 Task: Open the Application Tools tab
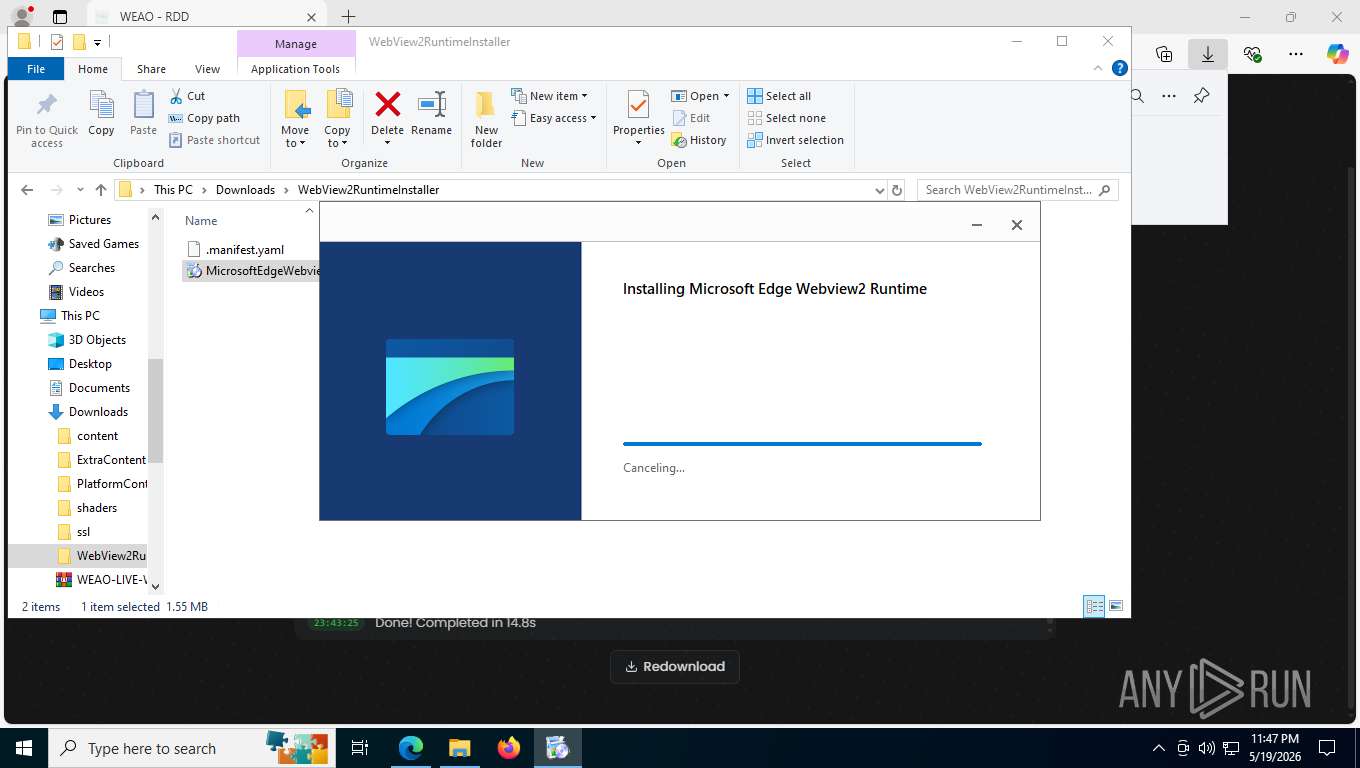point(295,69)
